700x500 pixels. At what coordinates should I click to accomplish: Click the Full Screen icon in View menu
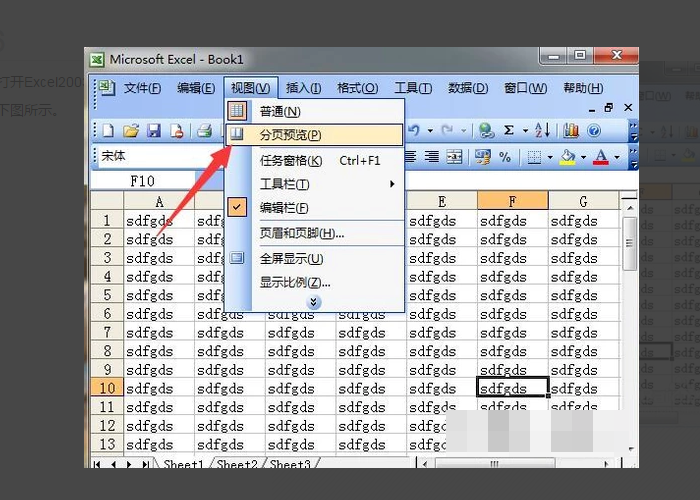click(237, 258)
